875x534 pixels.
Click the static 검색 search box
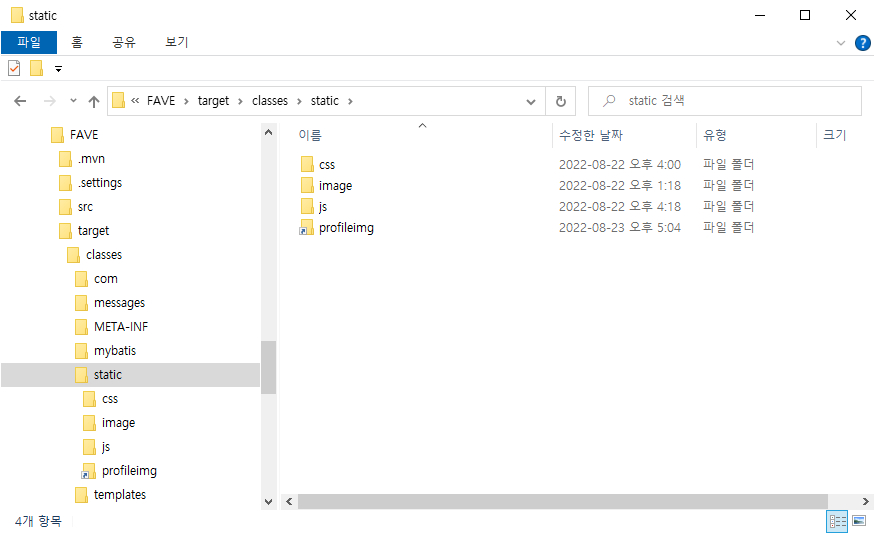tap(725, 101)
